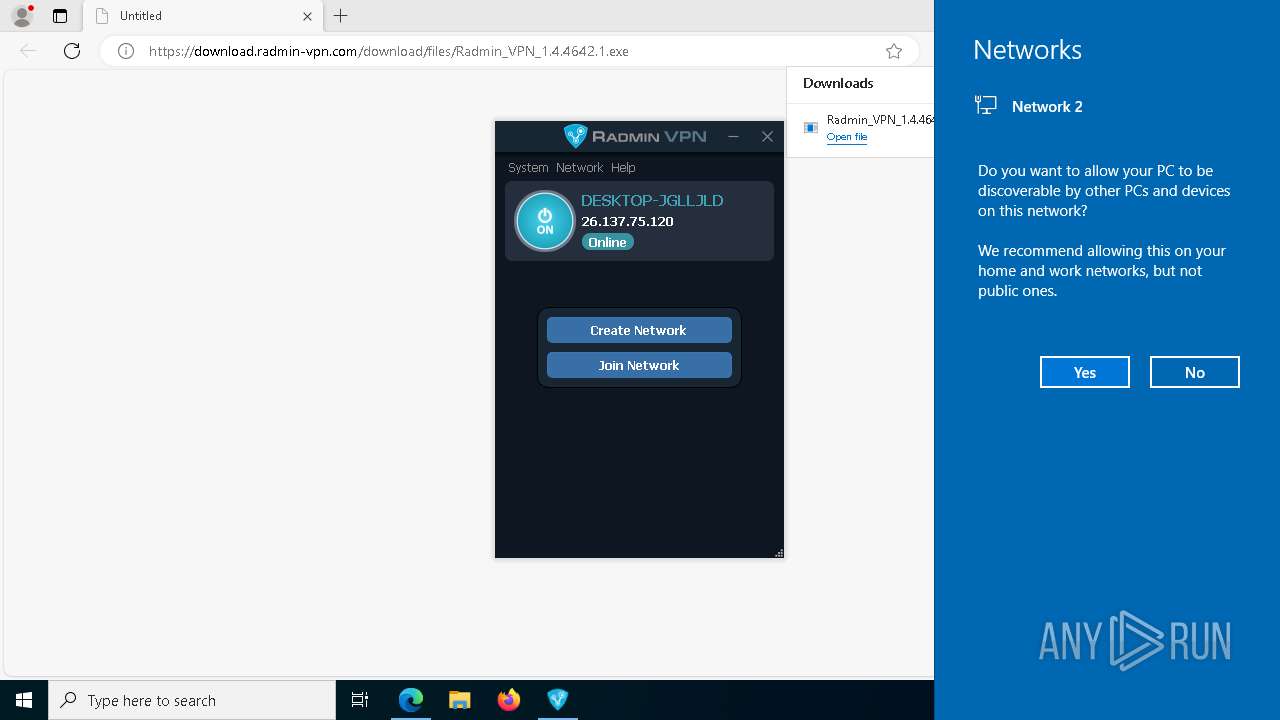The height and width of the screenshot is (720, 1280).
Task: Click the Radmin_VPN_1.4.464 download file name
Action: pos(880,120)
